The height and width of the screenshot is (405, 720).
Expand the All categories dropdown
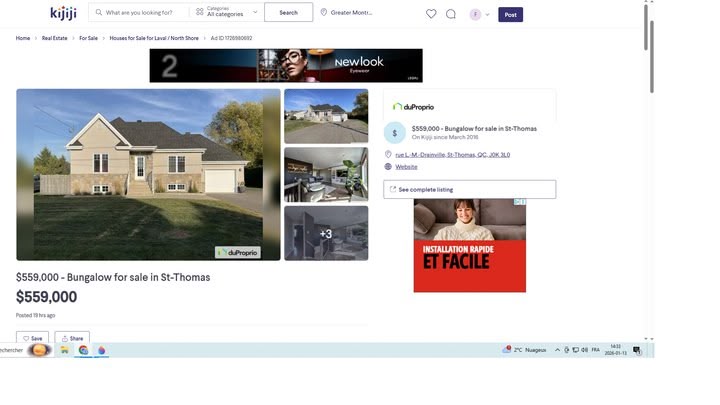pos(227,13)
